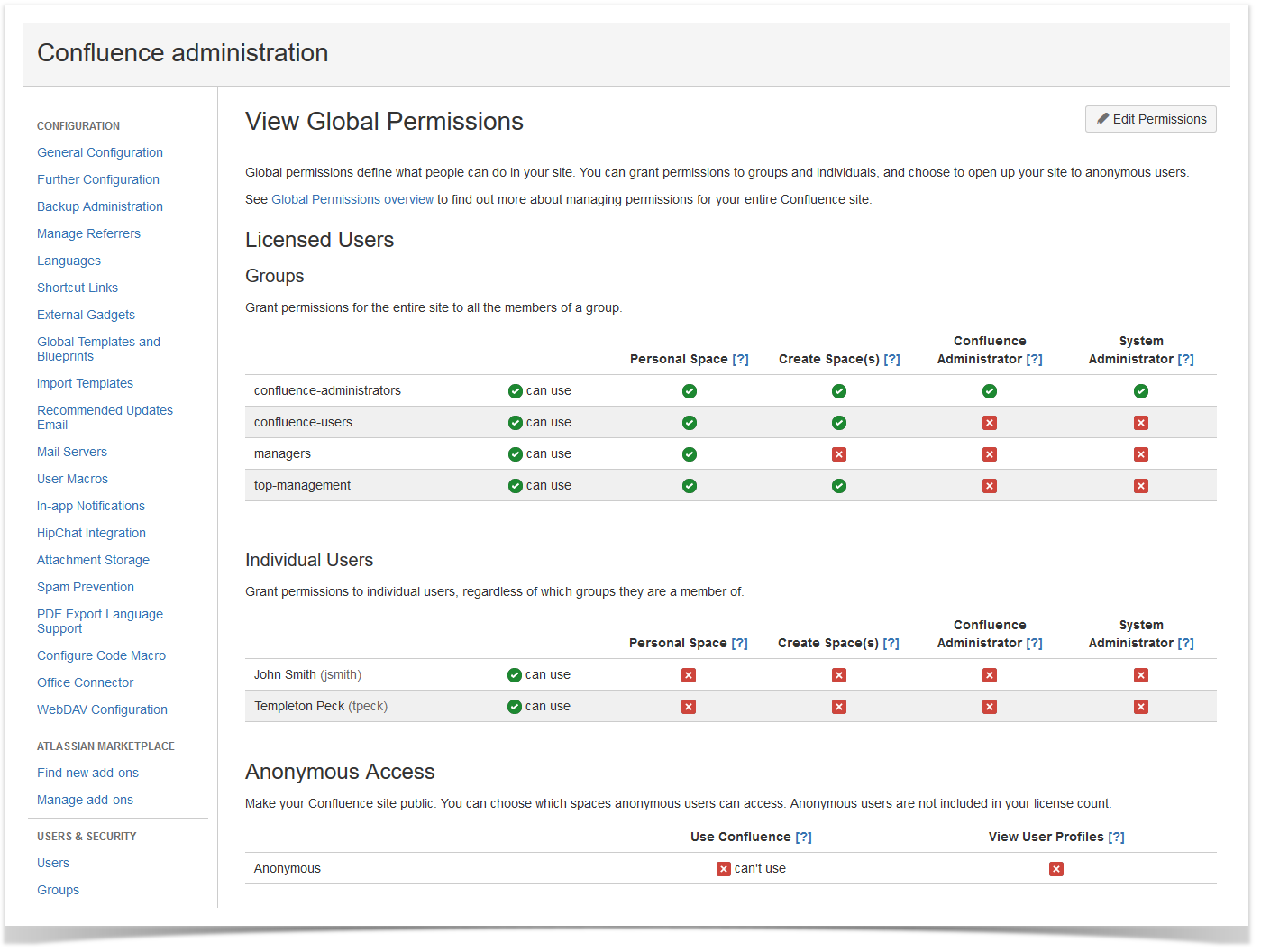Click Templeton Peck Create Space(s) red X icon
Viewport: 1261px width, 952px height.
[x=838, y=707]
